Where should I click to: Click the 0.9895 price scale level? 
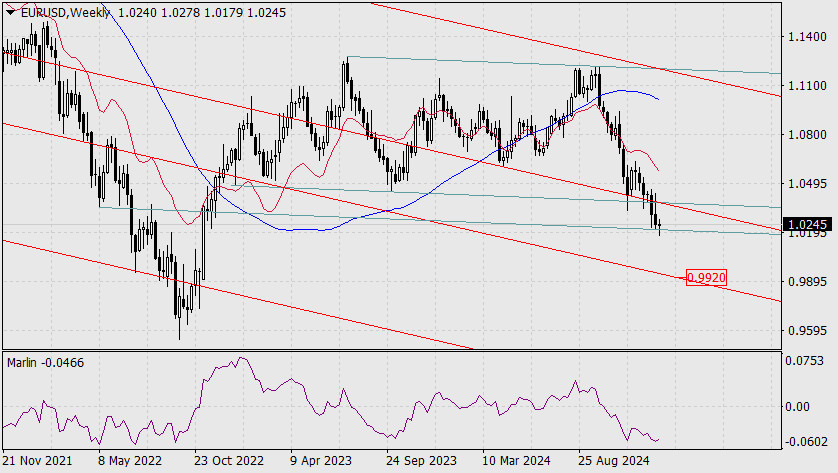[807, 282]
